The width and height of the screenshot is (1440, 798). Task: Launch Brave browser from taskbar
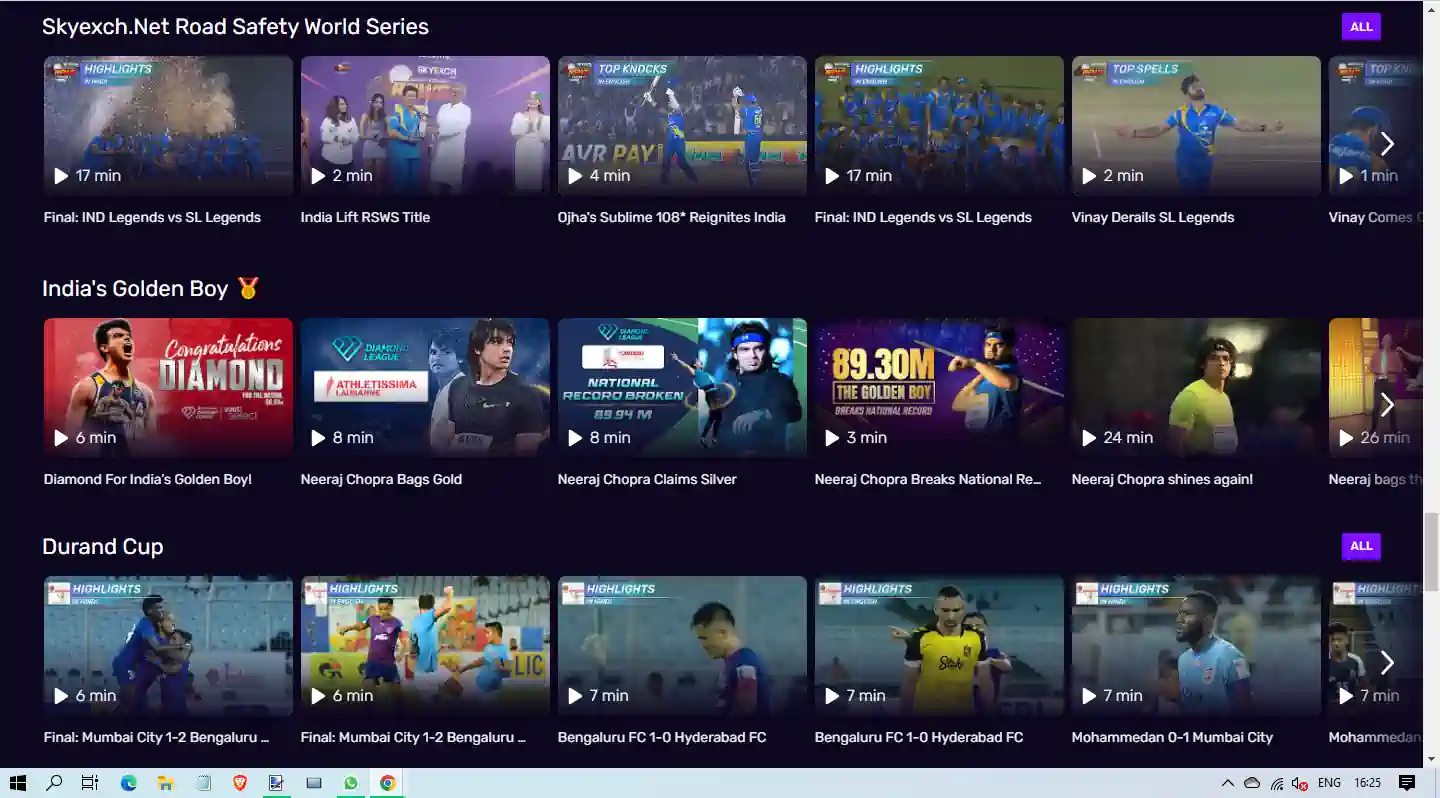(x=239, y=783)
